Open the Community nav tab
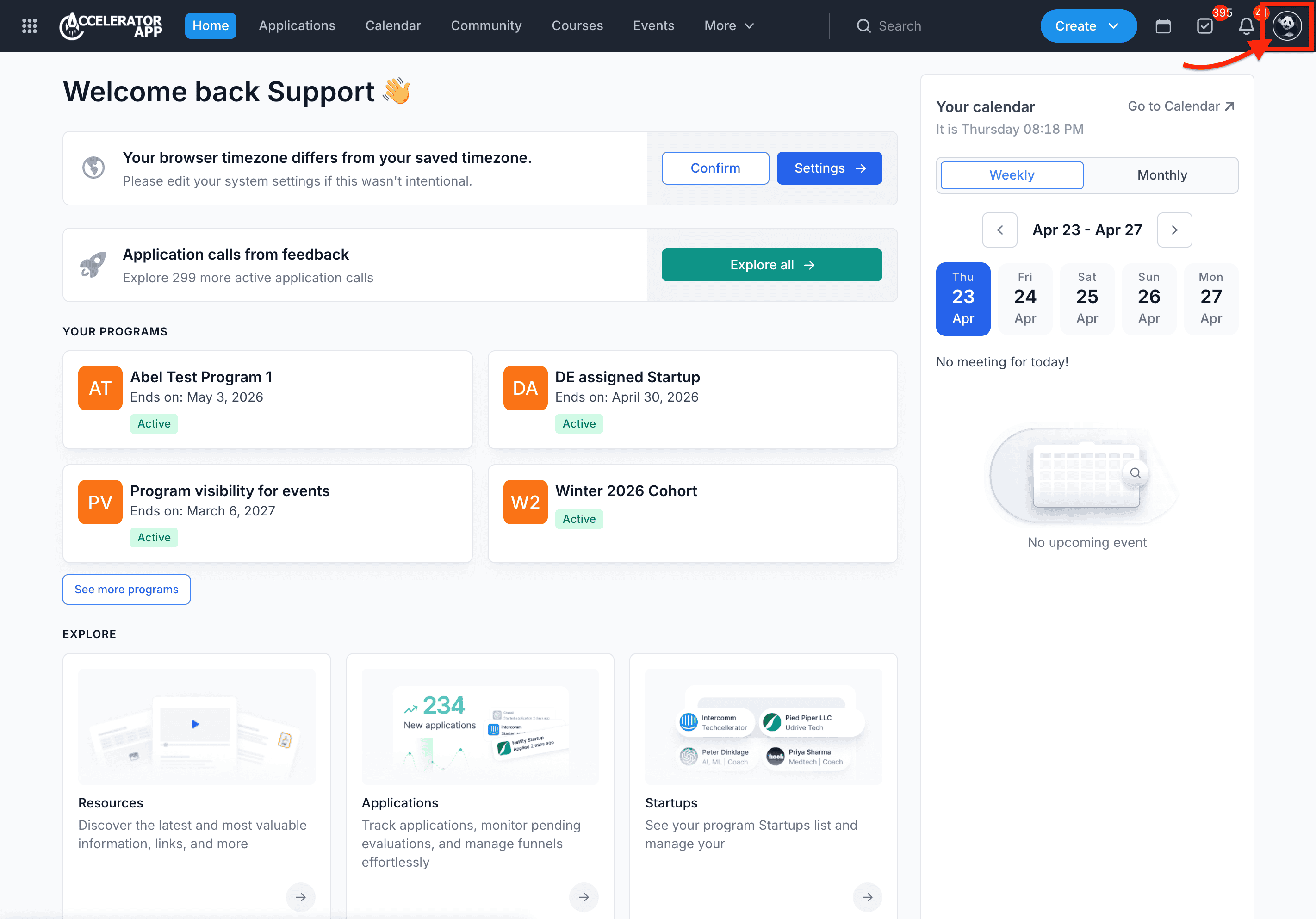Image resolution: width=1316 pixels, height=919 pixels. [486, 26]
